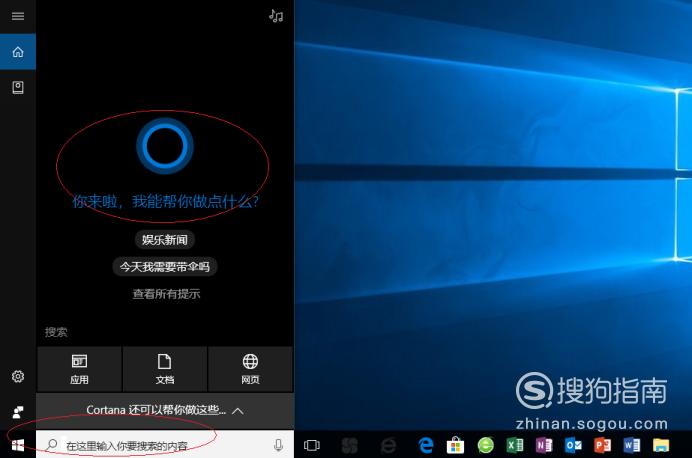Filter search by 文档
This screenshot has width=692, height=458.
point(165,369)
